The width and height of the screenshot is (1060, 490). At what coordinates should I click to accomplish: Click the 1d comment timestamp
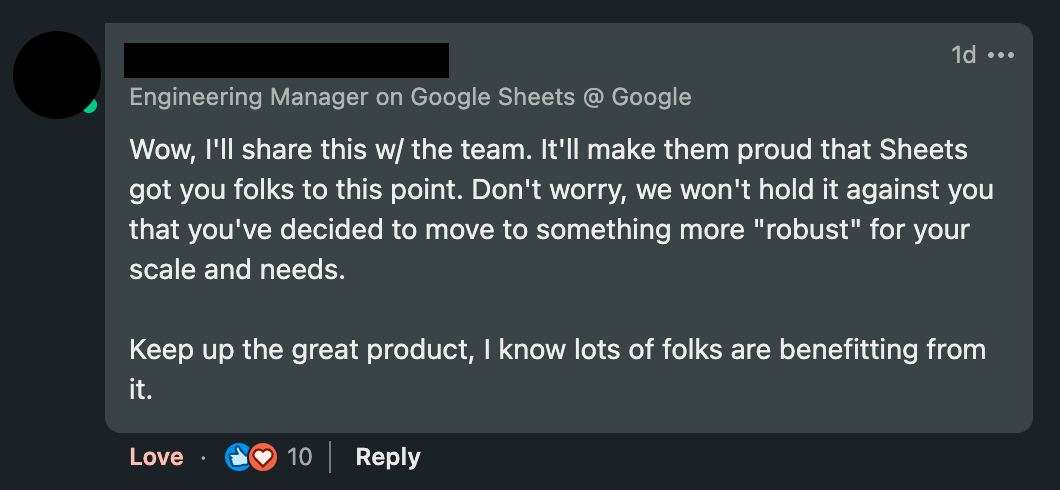coord(963,55)
